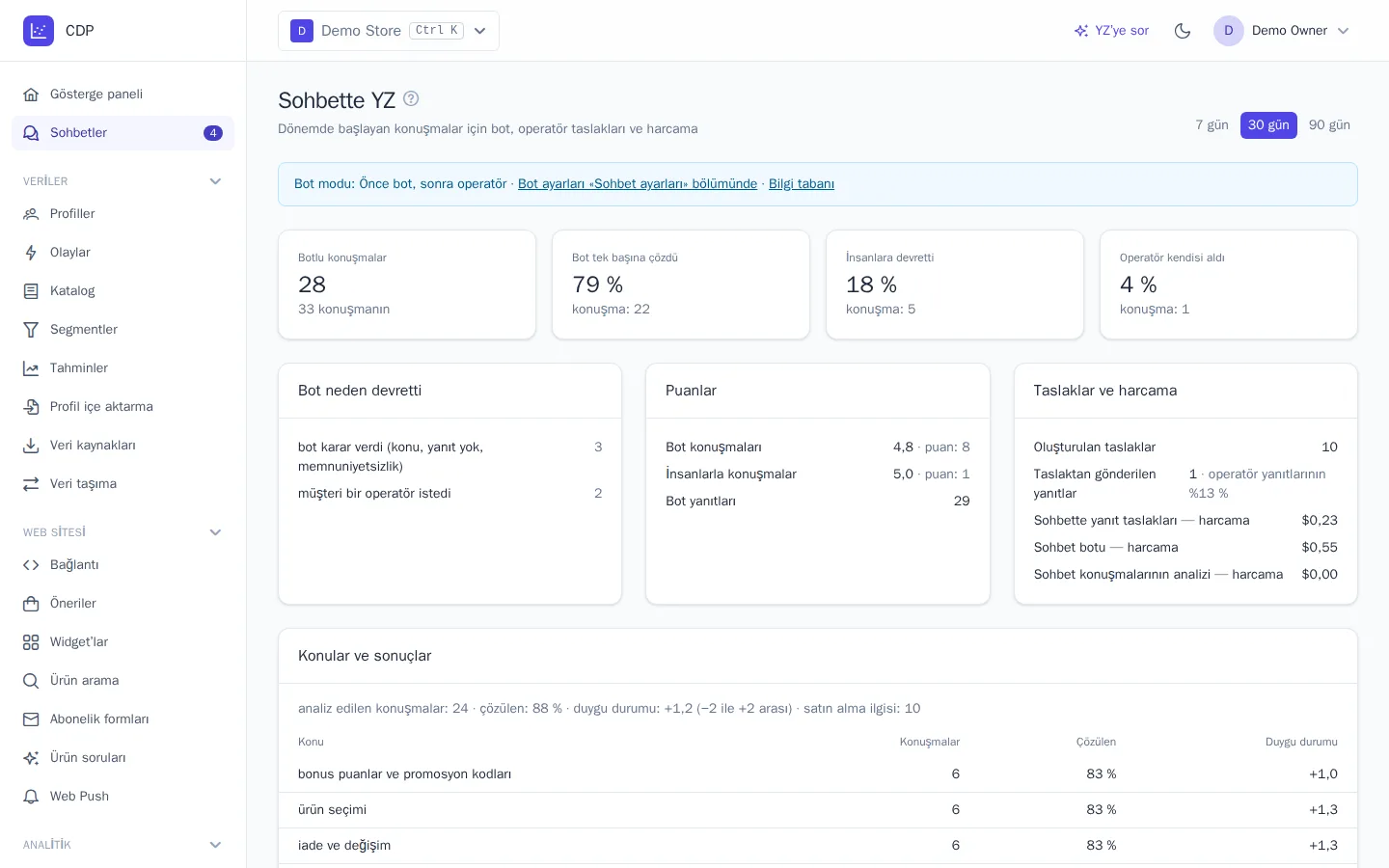The width and height of the screenshot is (1389, 868).
Task: Click the Öneriler shopping bag icon
Action: click(x=31, y=604)
